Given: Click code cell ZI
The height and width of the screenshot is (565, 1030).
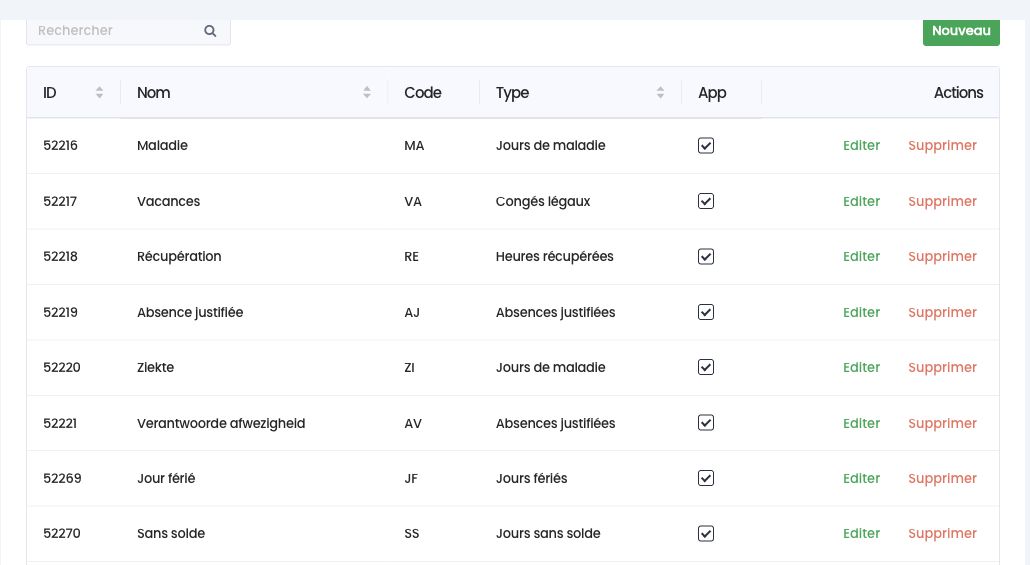Looking at the screenshot, I should (x=409, y=368).
